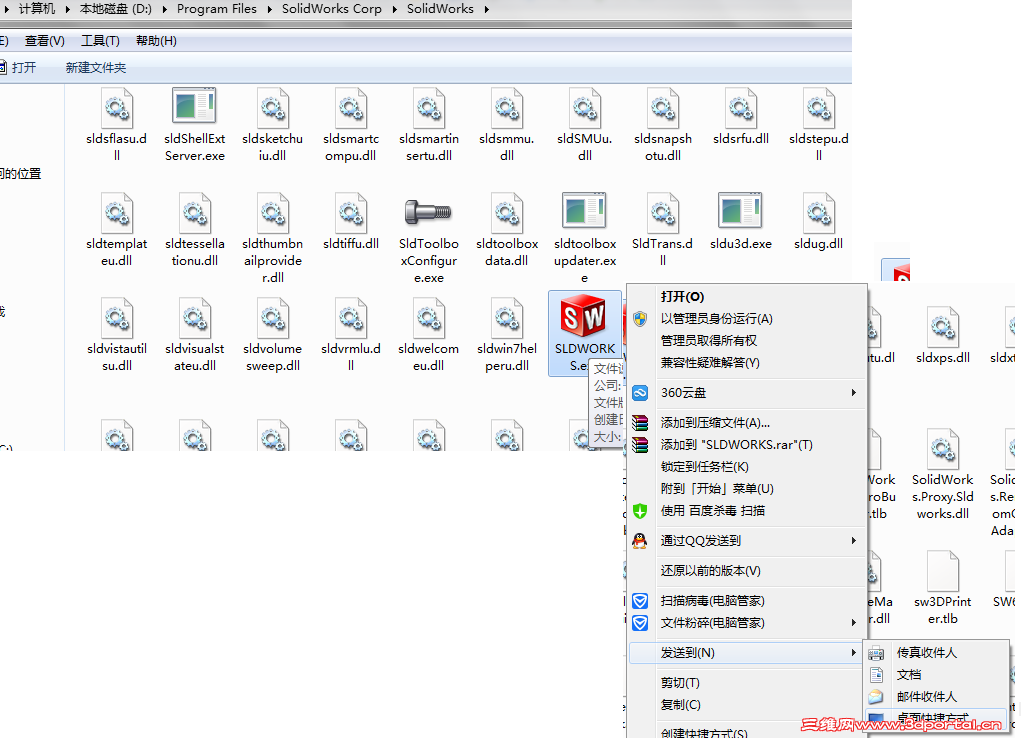Expand the 文件粉碎(电脑管家) submenu
The height and width of the screenshot is (738, 1021).
tap(747, 623)
